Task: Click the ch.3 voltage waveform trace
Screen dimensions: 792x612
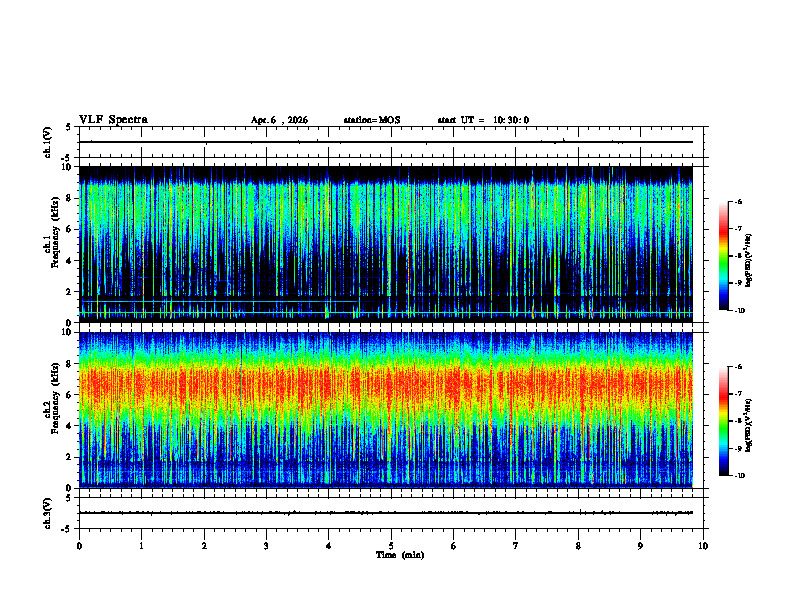Action: coord(386,513)
